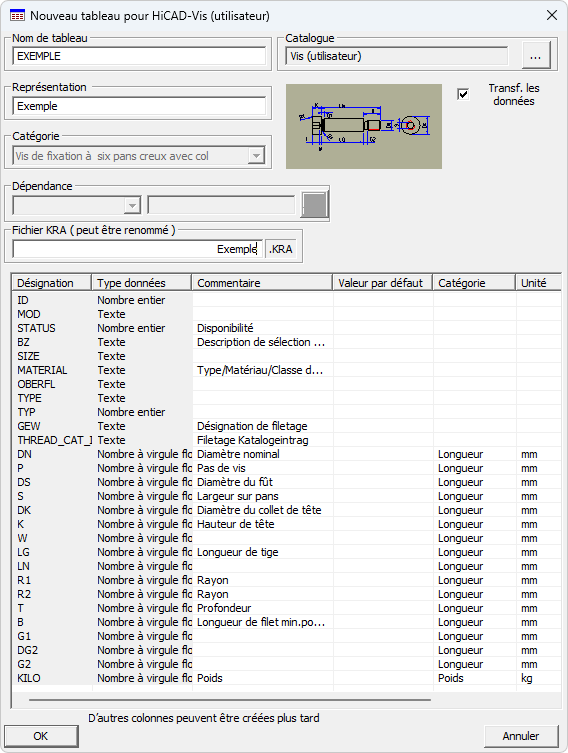
Task: Click the Fichier KRA name field
Action: pos(137,249)
